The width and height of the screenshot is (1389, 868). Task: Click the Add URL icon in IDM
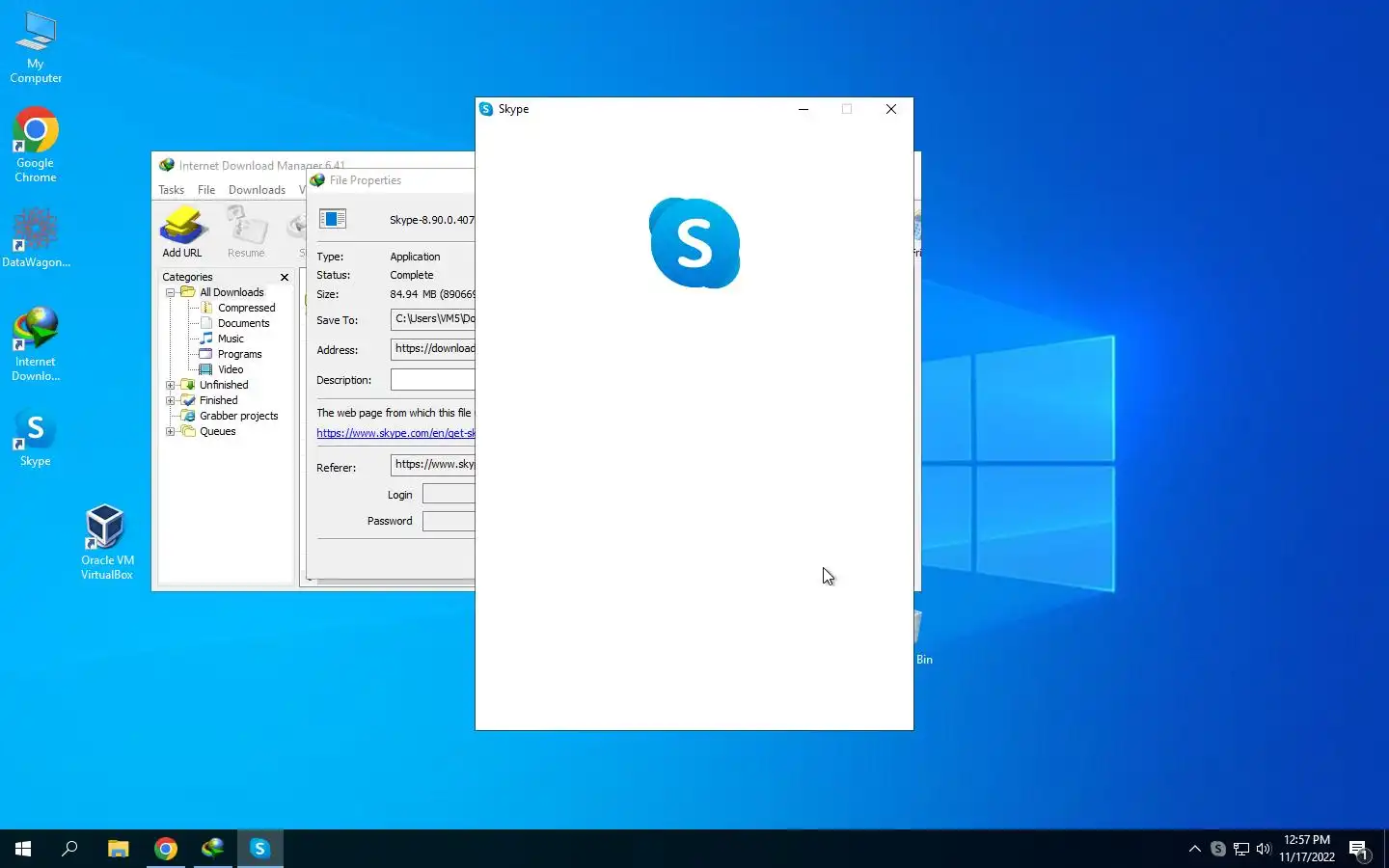tap(182, 231)
